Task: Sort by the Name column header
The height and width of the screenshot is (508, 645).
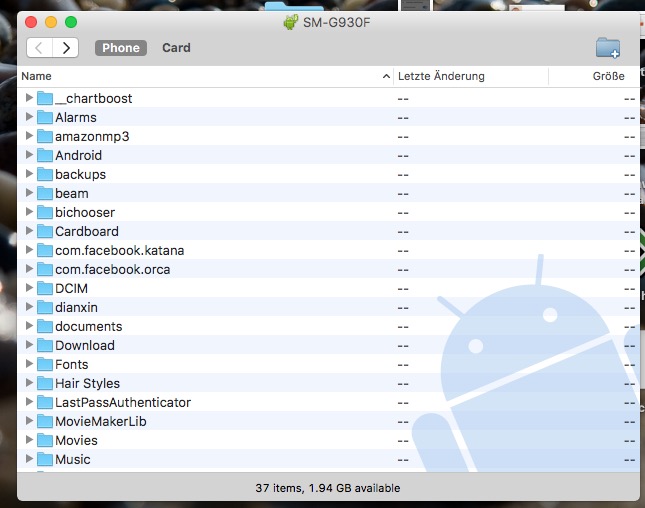Action: [x=200, y=76]
